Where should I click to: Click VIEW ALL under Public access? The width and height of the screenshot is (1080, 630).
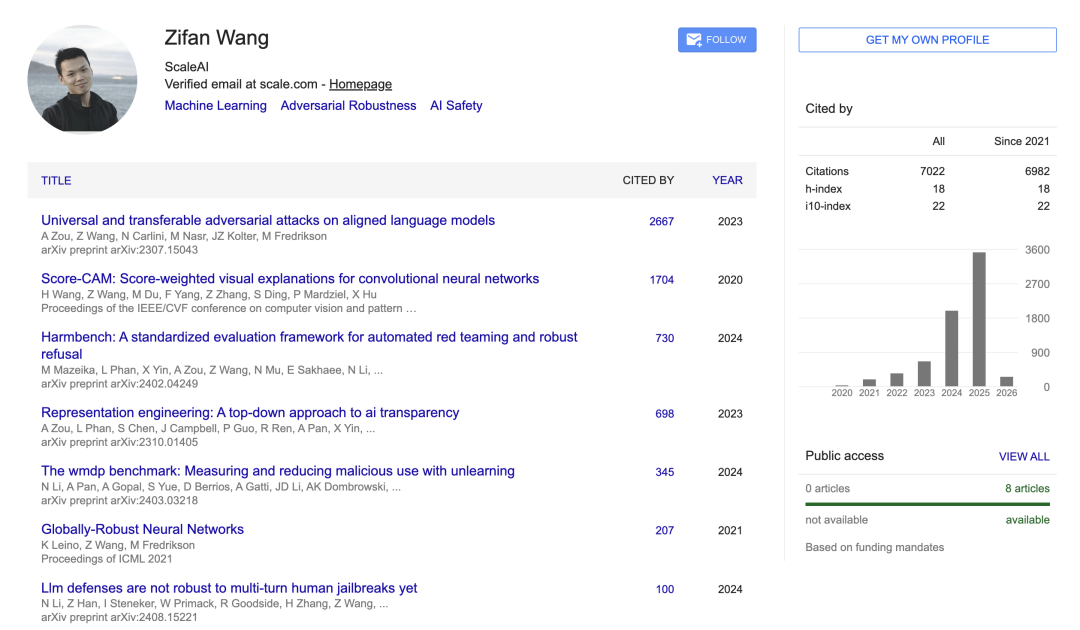click(x=1024, y=457)
